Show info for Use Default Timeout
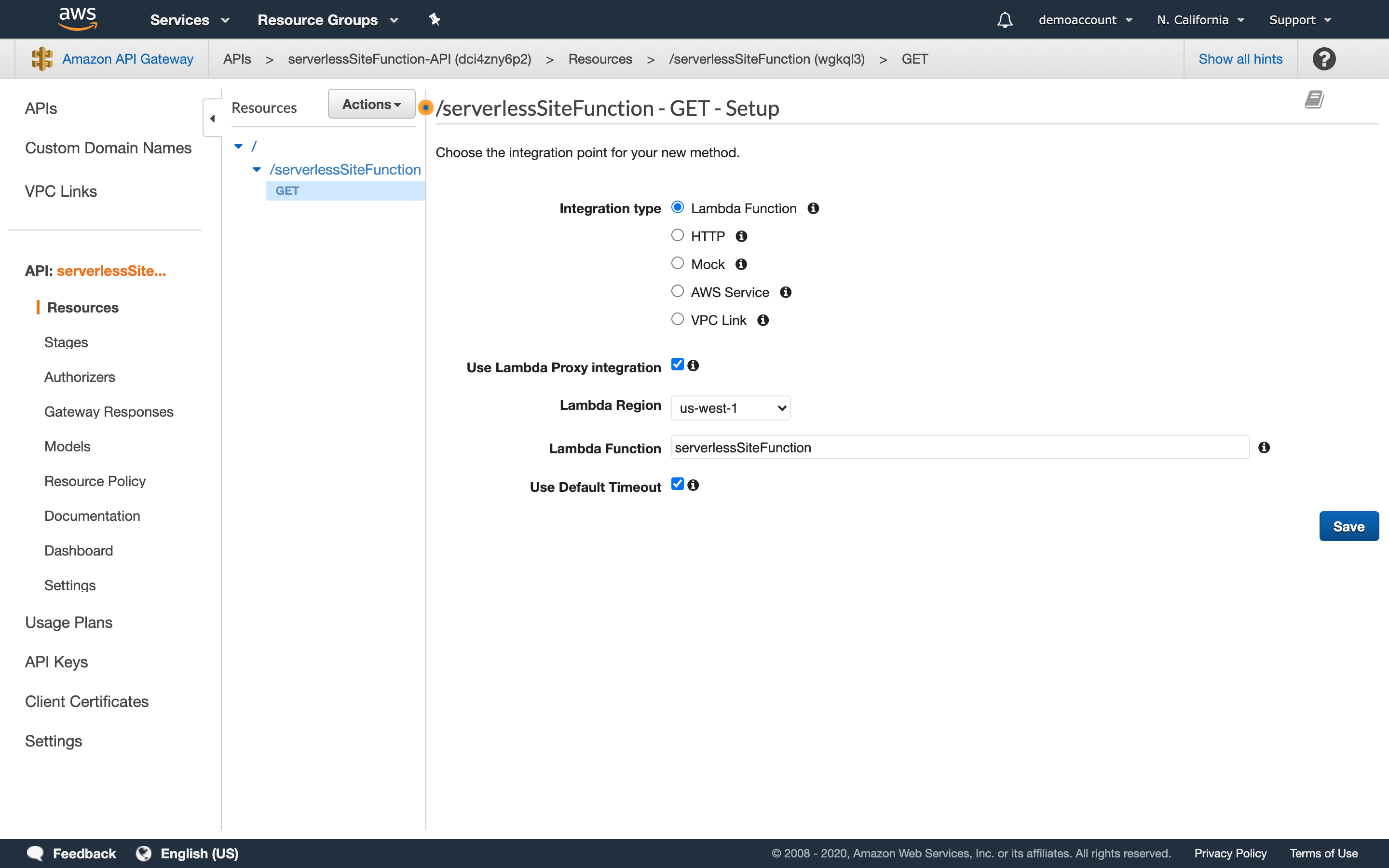Viewport: 1389px width, 868px height. (693, 485)
